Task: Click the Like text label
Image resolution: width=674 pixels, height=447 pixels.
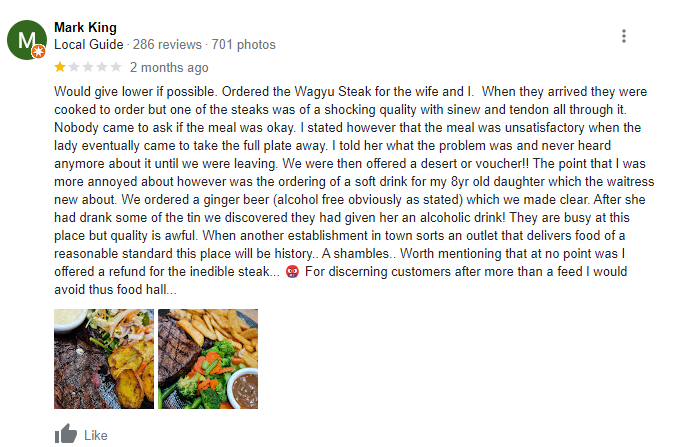Action: [95, 435]
